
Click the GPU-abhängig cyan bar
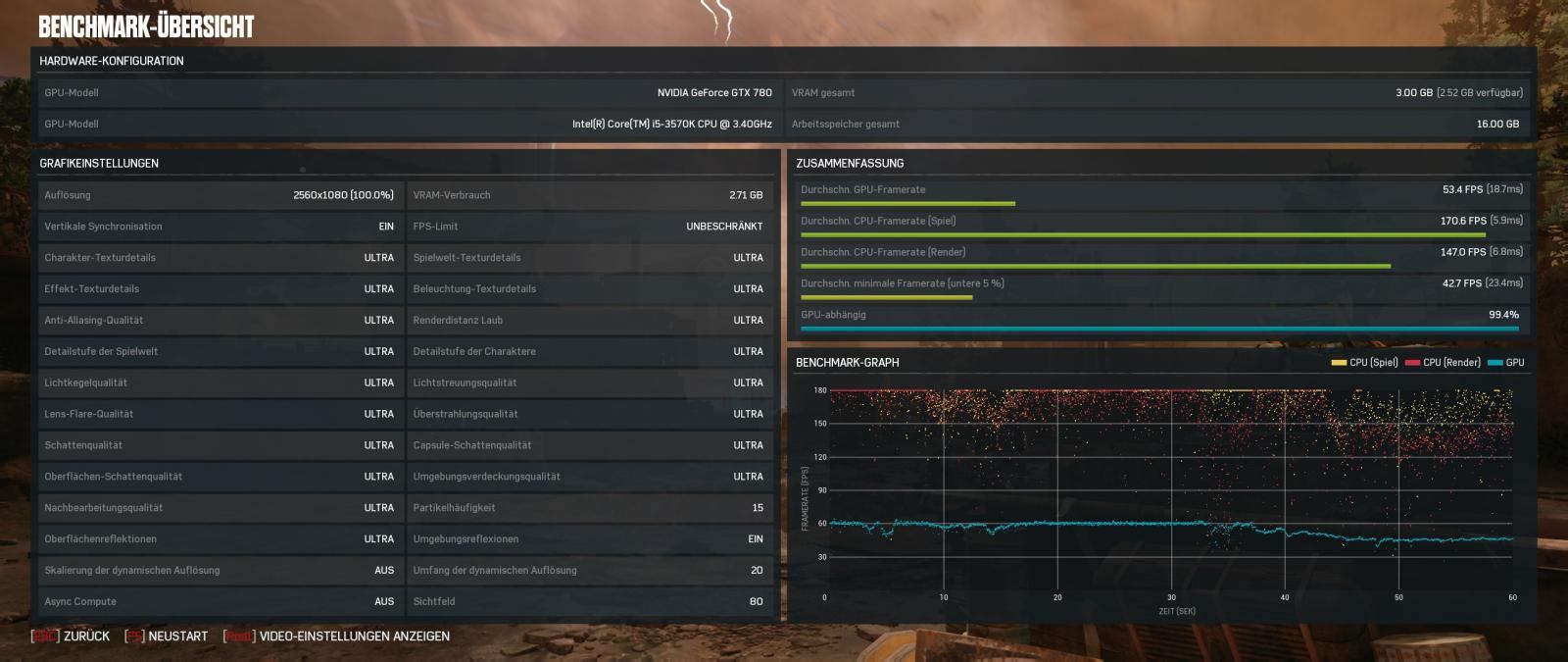[x=1159, y=330]
